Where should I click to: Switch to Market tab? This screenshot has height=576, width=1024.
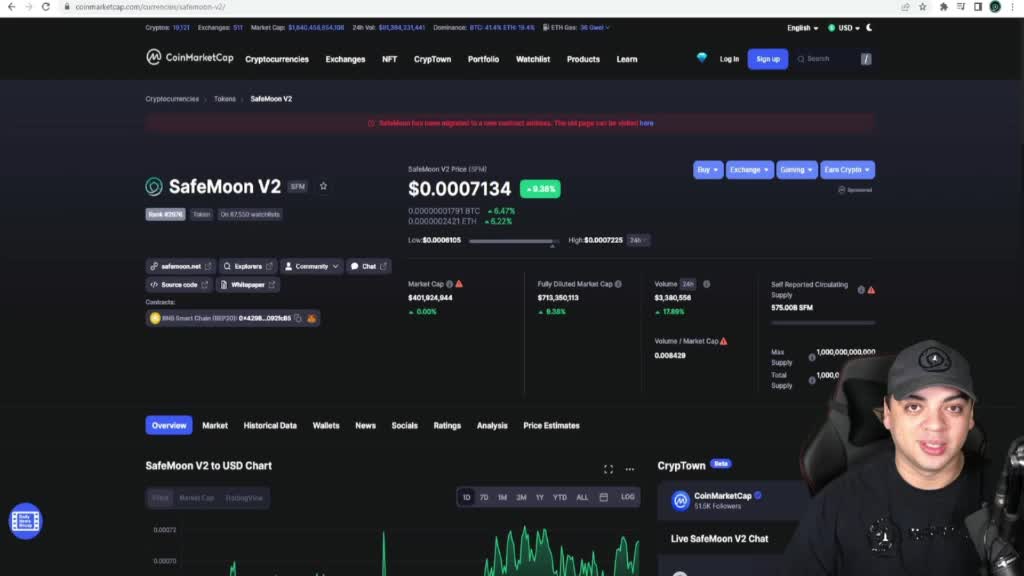coord(215,425)
